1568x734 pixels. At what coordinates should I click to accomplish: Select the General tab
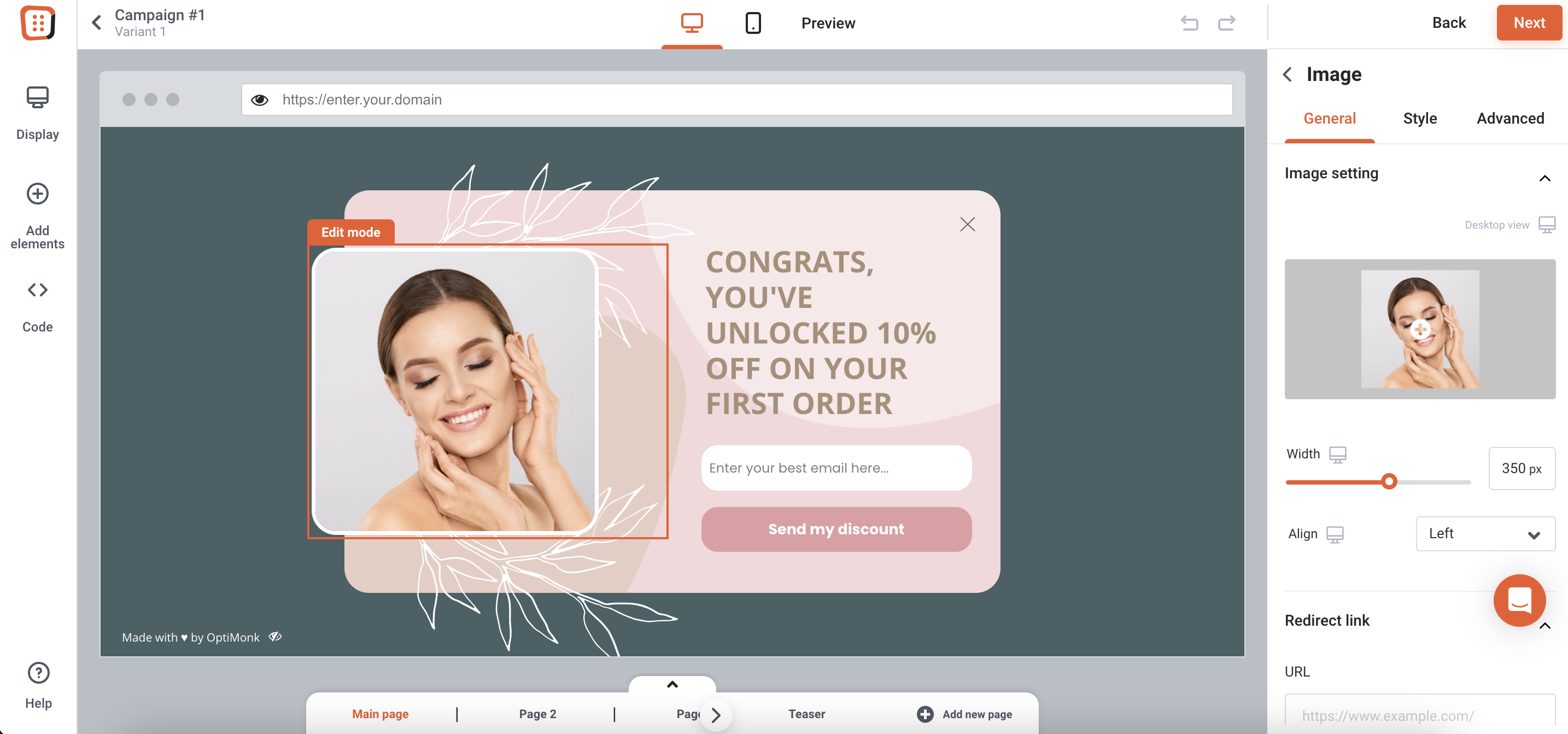coord(1330,119)
